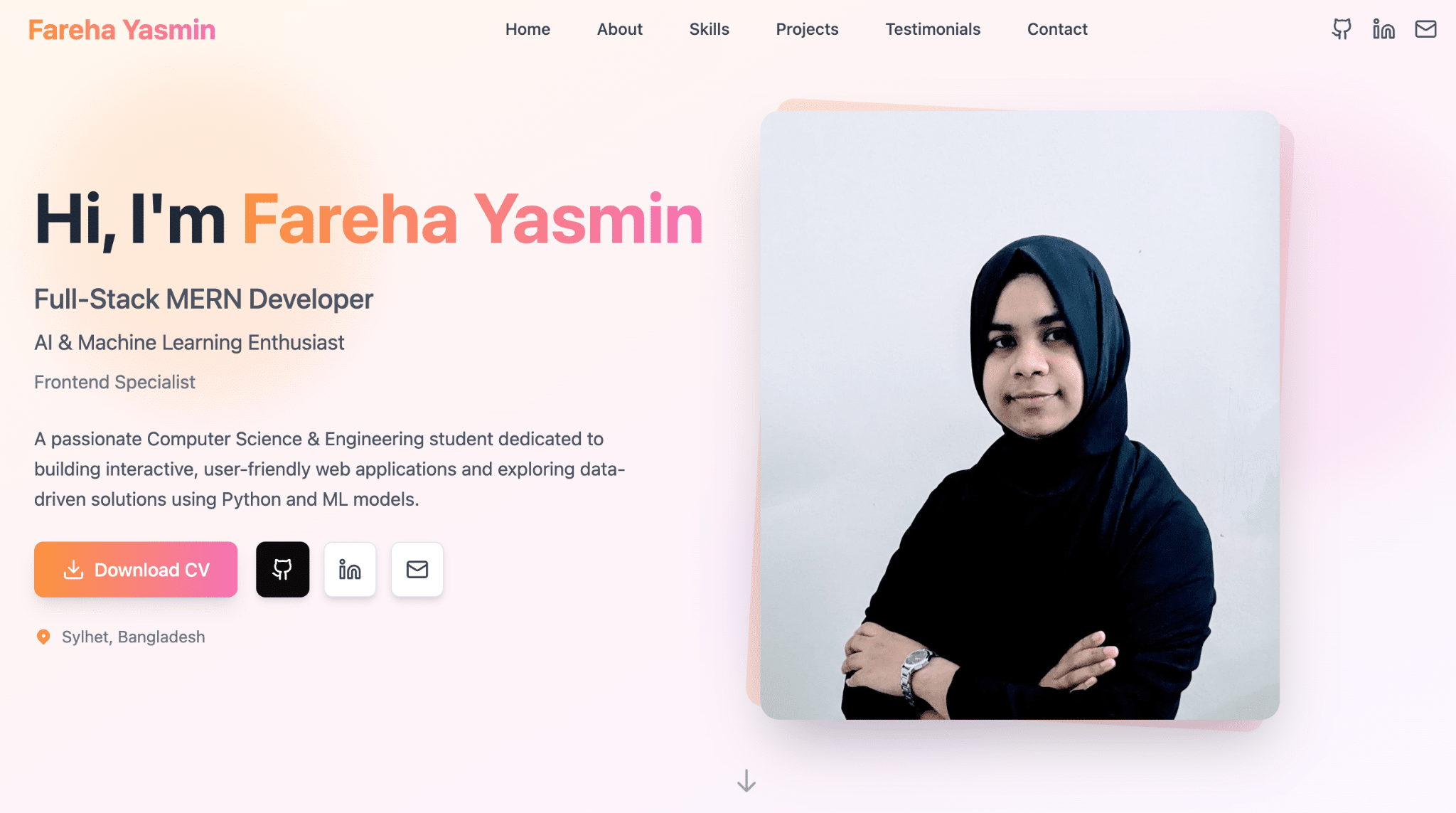
Task: Click the mail envelope icon in header
Action: pos(1425,29)
